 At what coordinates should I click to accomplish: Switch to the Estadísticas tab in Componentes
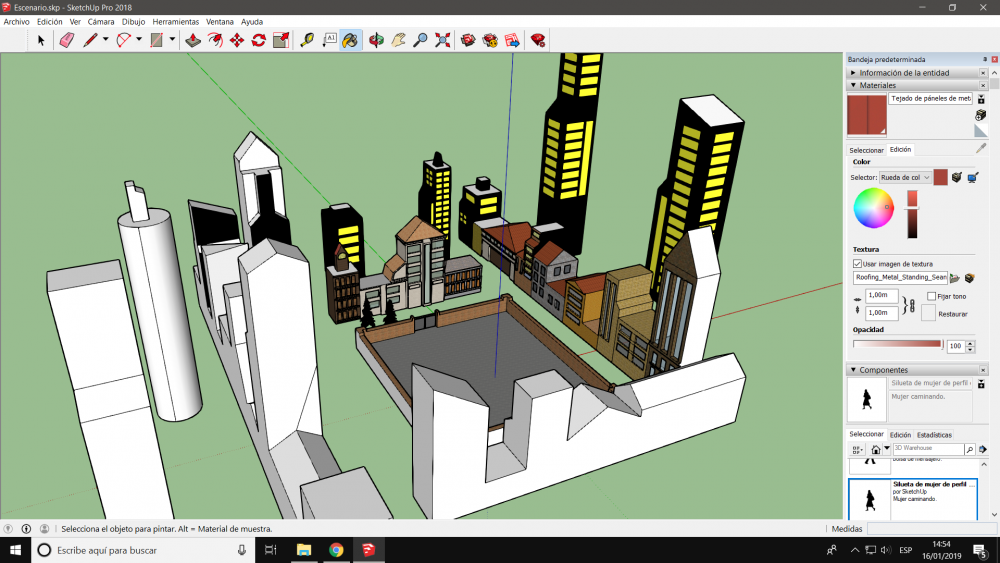934,435
